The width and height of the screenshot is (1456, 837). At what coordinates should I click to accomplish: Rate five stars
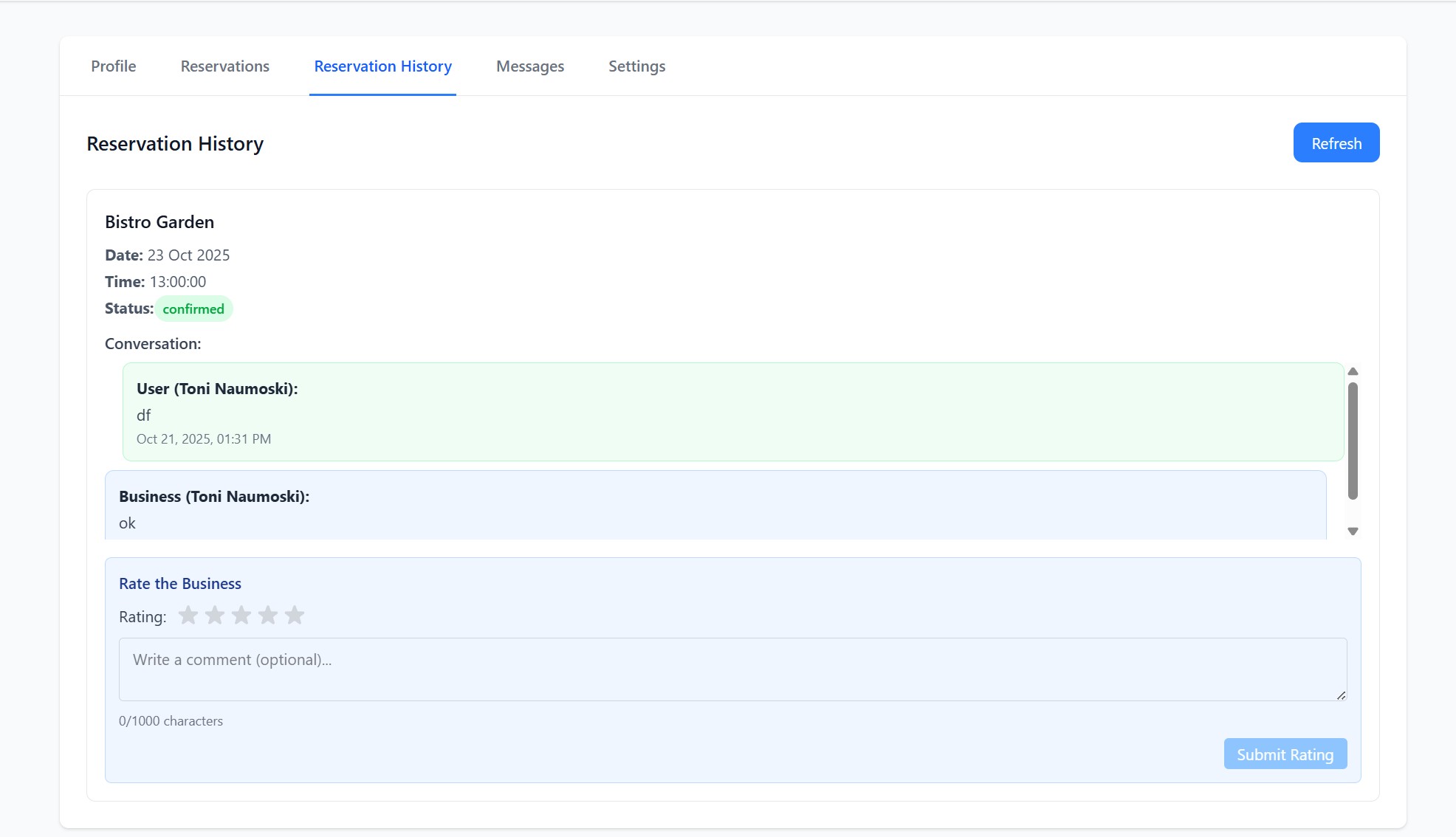tap(295, 615)
